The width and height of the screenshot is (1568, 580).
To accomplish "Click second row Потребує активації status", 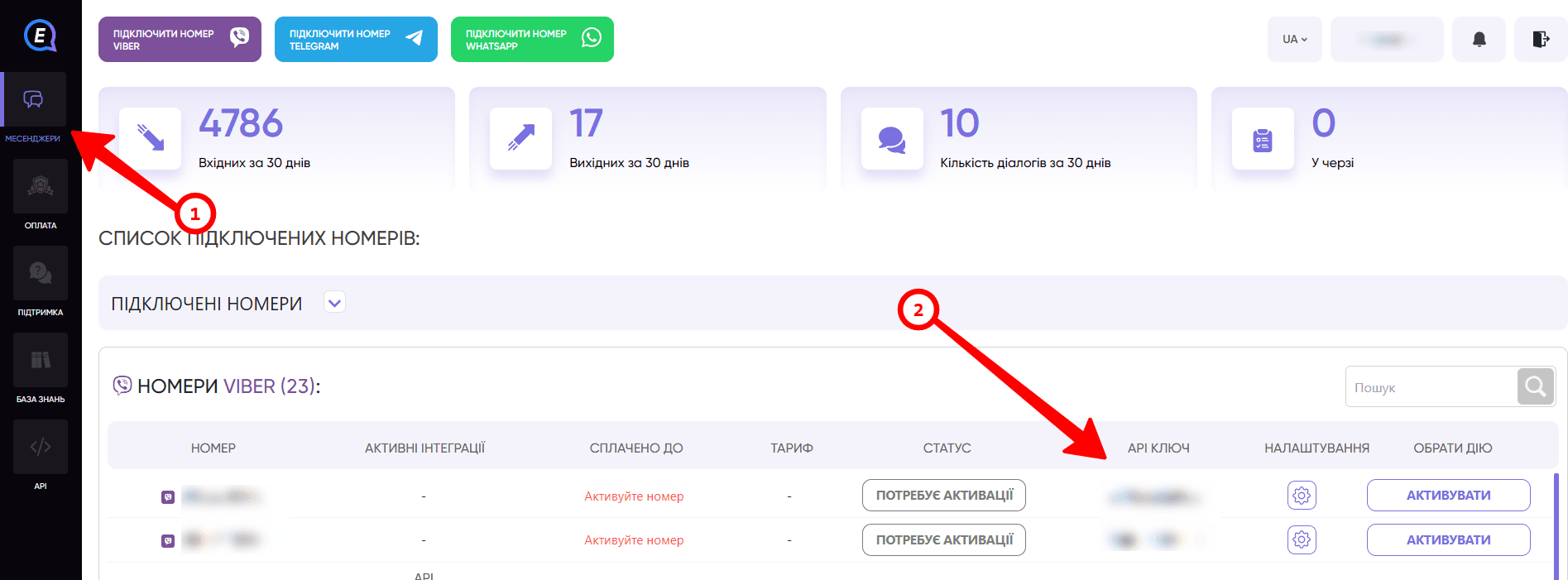I will [x=944, y=540].
